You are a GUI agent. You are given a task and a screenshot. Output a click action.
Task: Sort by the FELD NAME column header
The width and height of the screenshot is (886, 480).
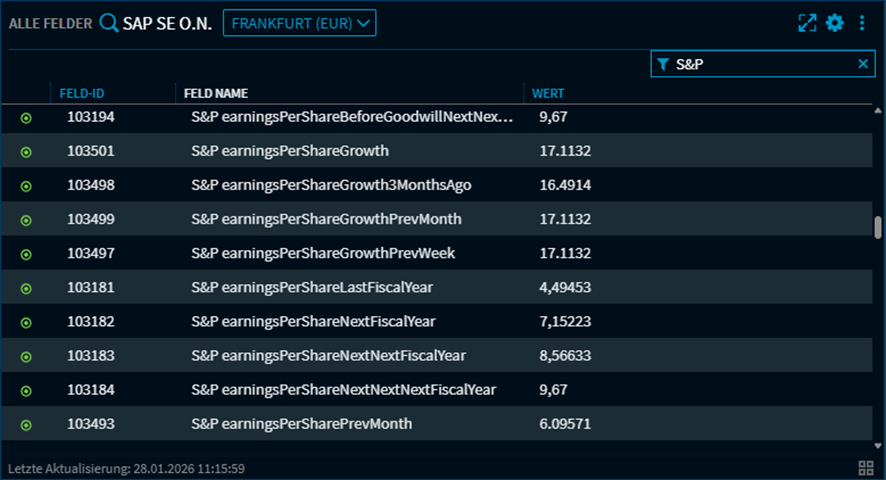(x=215, y=93)
